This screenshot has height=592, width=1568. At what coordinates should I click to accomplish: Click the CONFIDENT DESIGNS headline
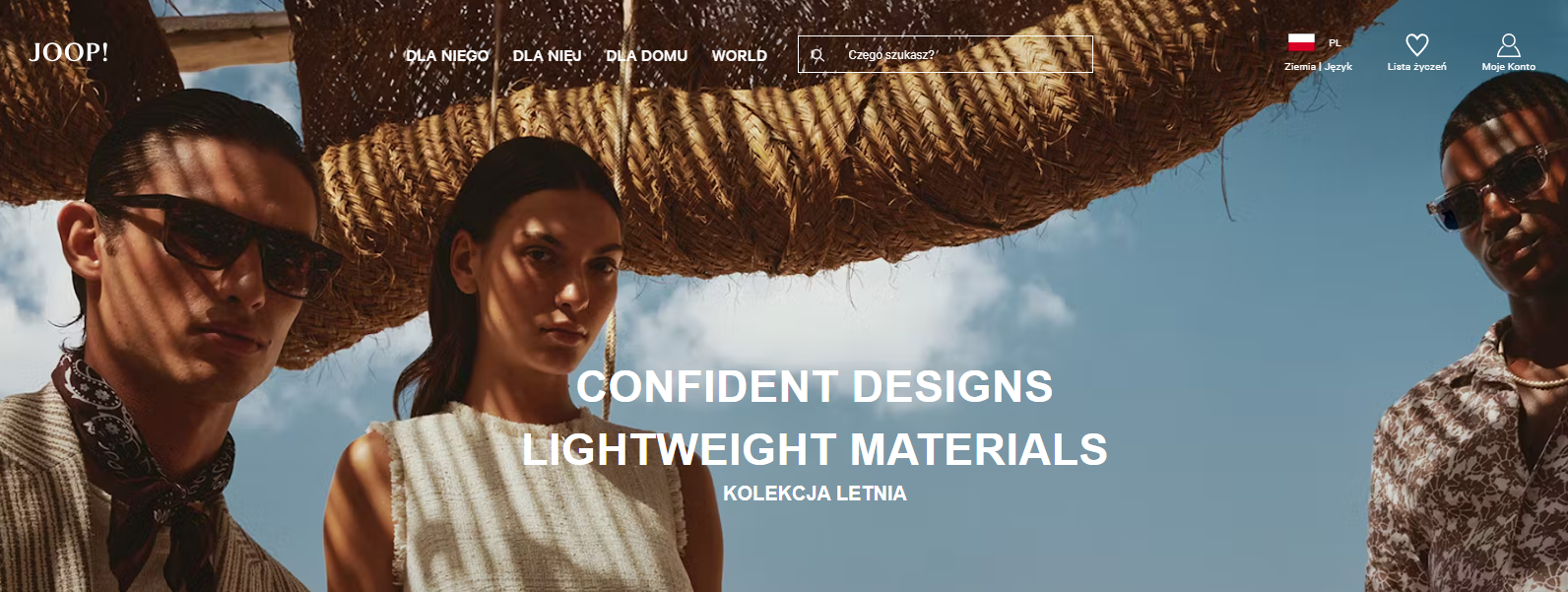[x=815, y=386]
